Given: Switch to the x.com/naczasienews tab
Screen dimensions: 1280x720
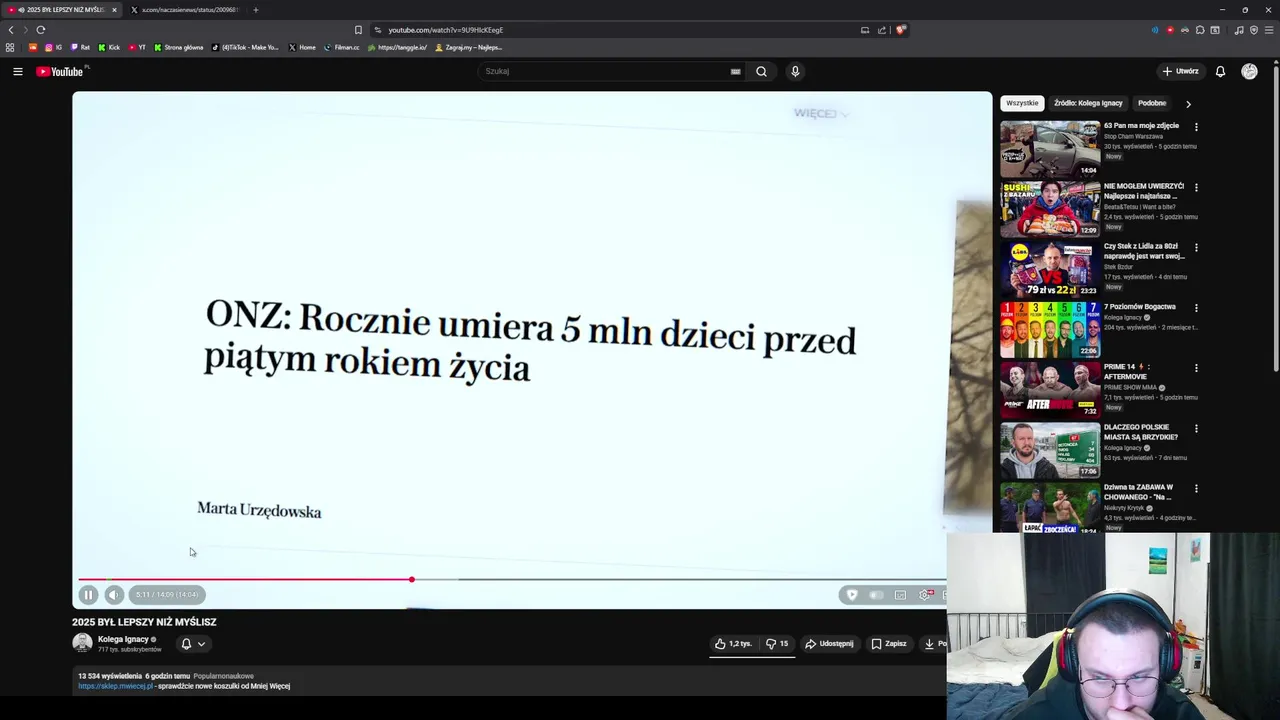Looking at the screenshot, I should [x=187, y=10].
